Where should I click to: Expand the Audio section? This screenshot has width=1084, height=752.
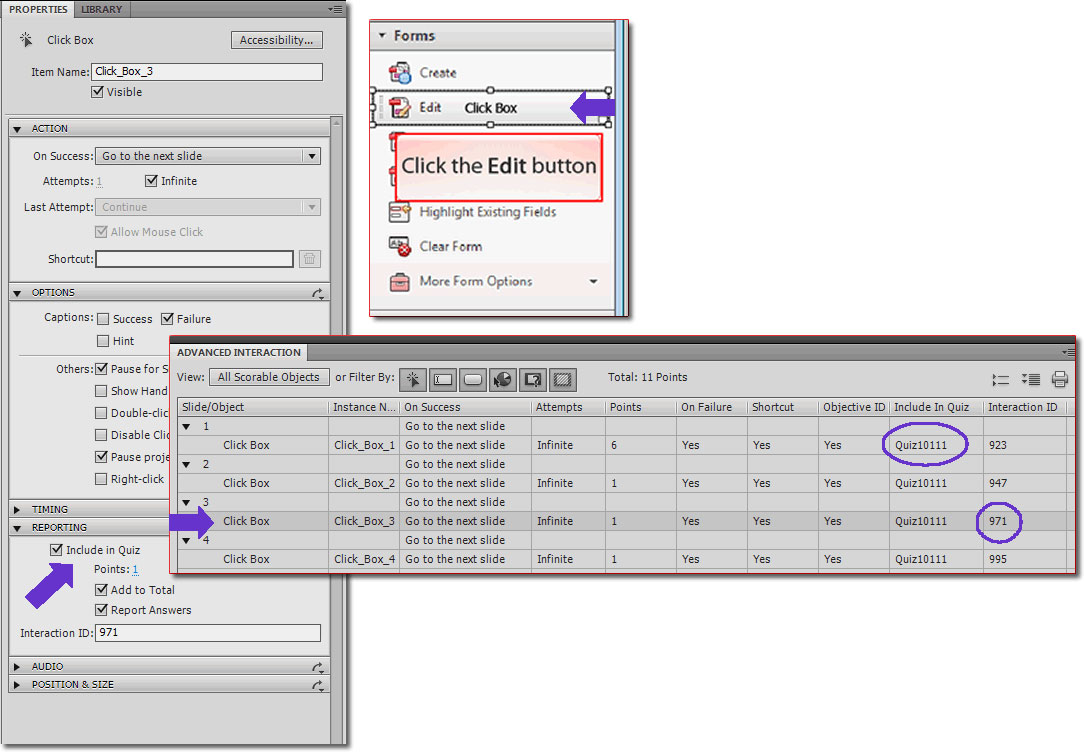(17, 666)
